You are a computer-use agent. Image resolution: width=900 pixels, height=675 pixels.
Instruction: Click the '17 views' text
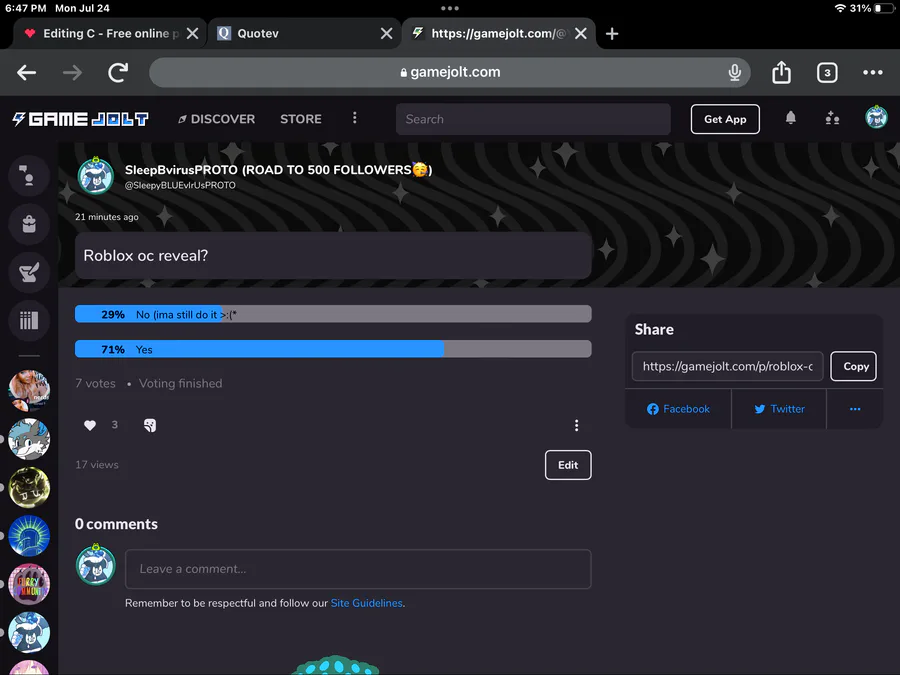(x=97, y=465)
